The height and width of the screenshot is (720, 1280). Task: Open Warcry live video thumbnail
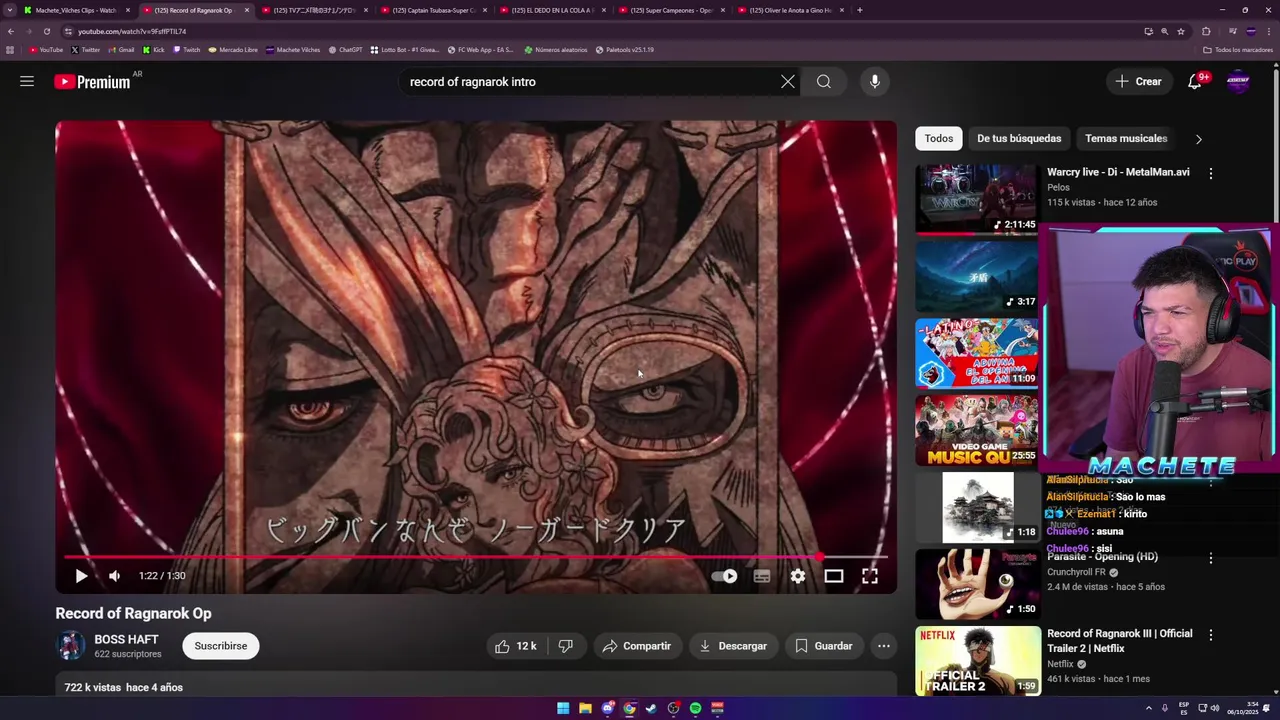(977, 199)
